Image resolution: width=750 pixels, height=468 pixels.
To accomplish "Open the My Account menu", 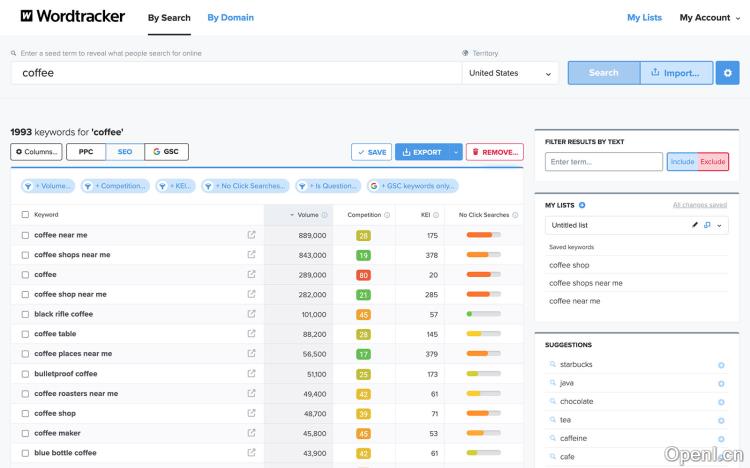I will tap(709, 18).
